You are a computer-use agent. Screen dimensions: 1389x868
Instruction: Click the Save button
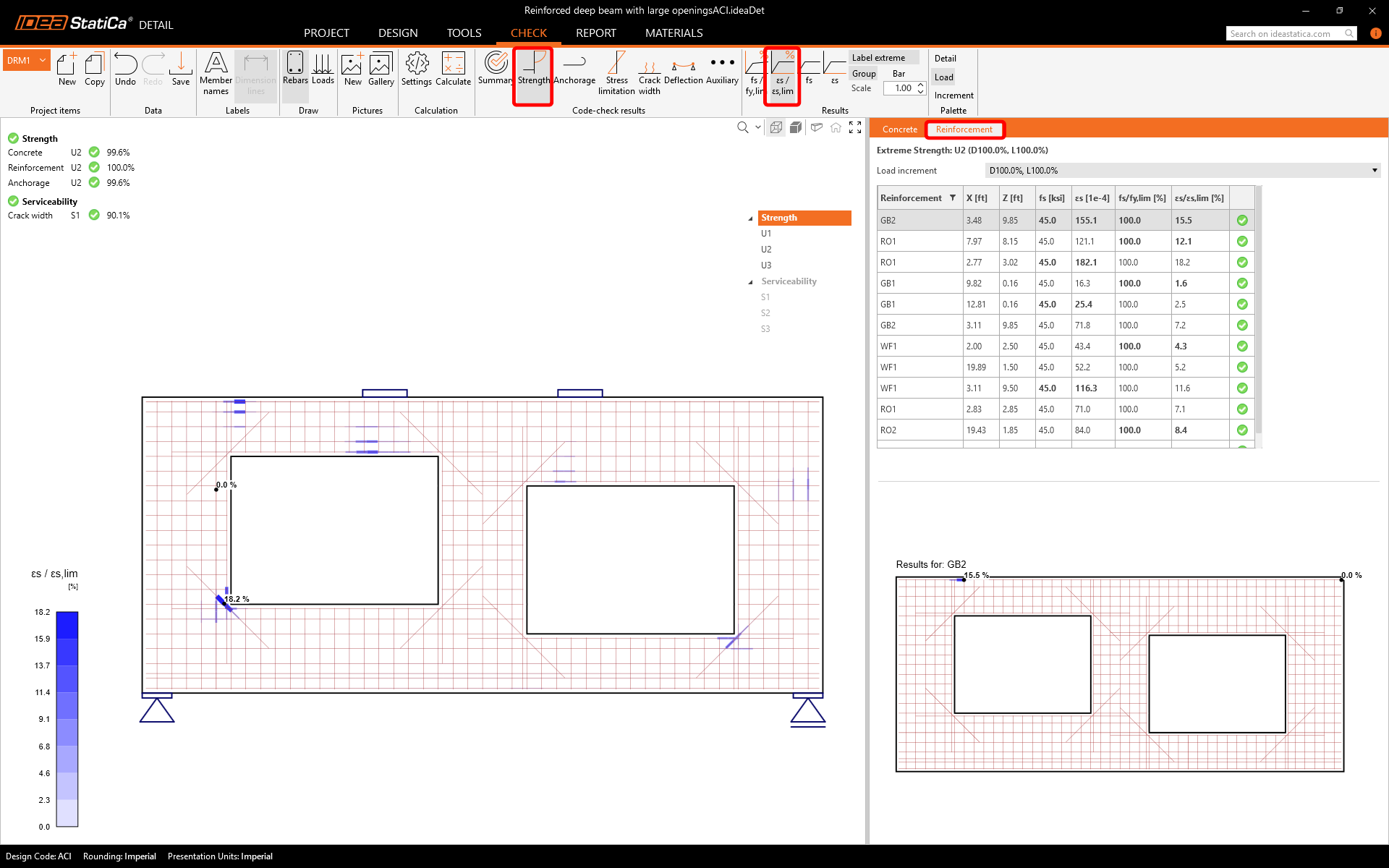(181, 69)
